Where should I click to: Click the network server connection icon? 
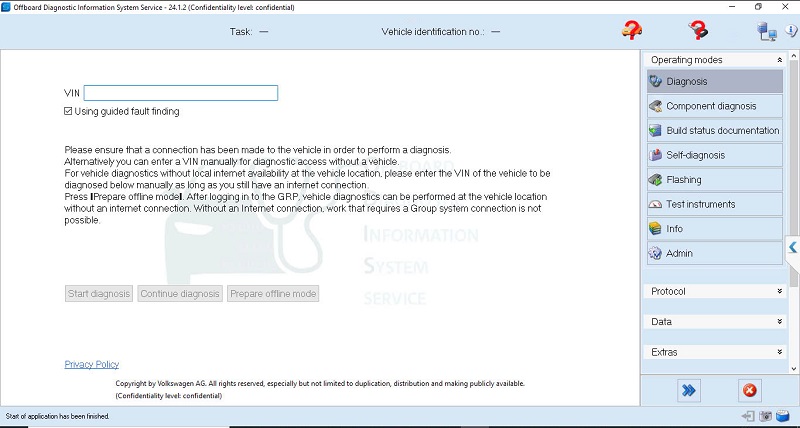767,31
